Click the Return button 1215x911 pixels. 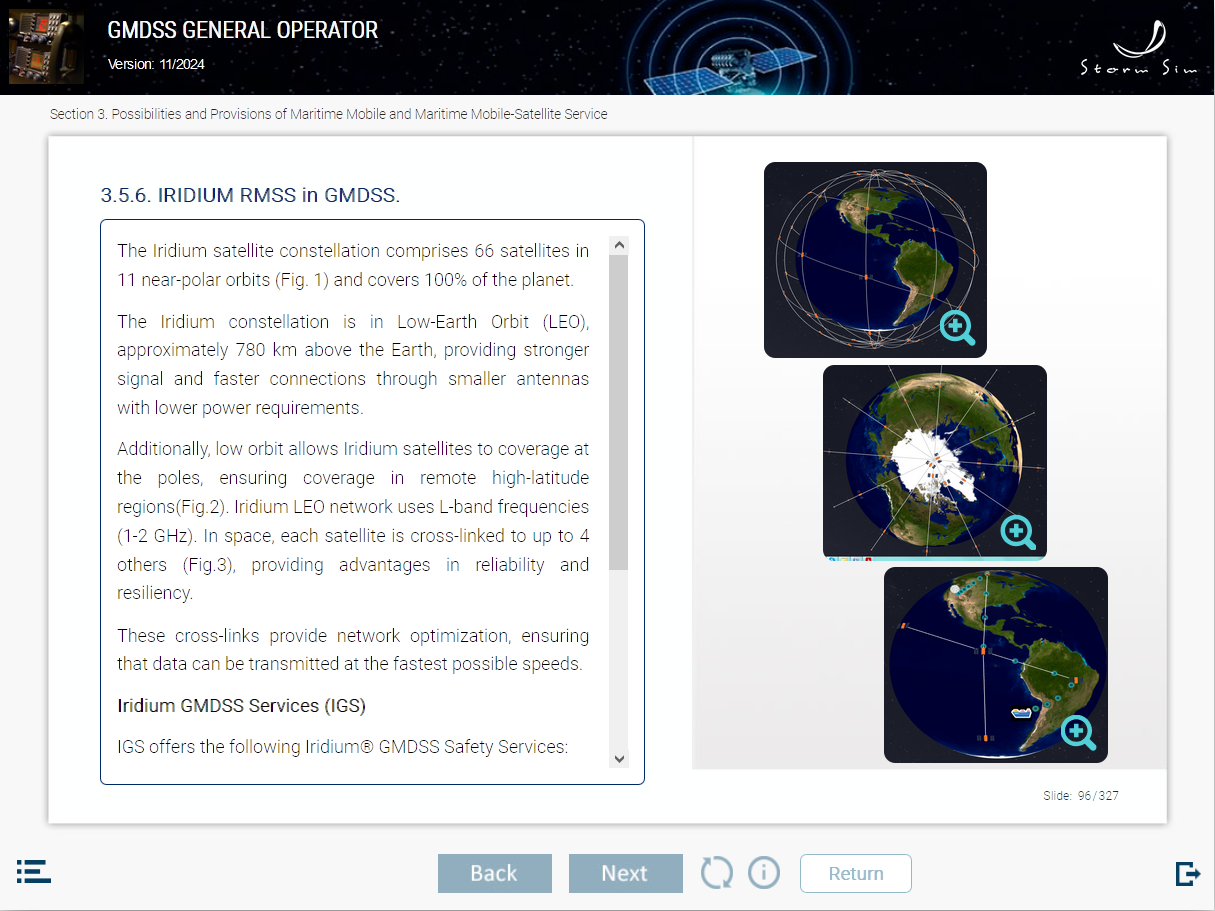point(855,873)
